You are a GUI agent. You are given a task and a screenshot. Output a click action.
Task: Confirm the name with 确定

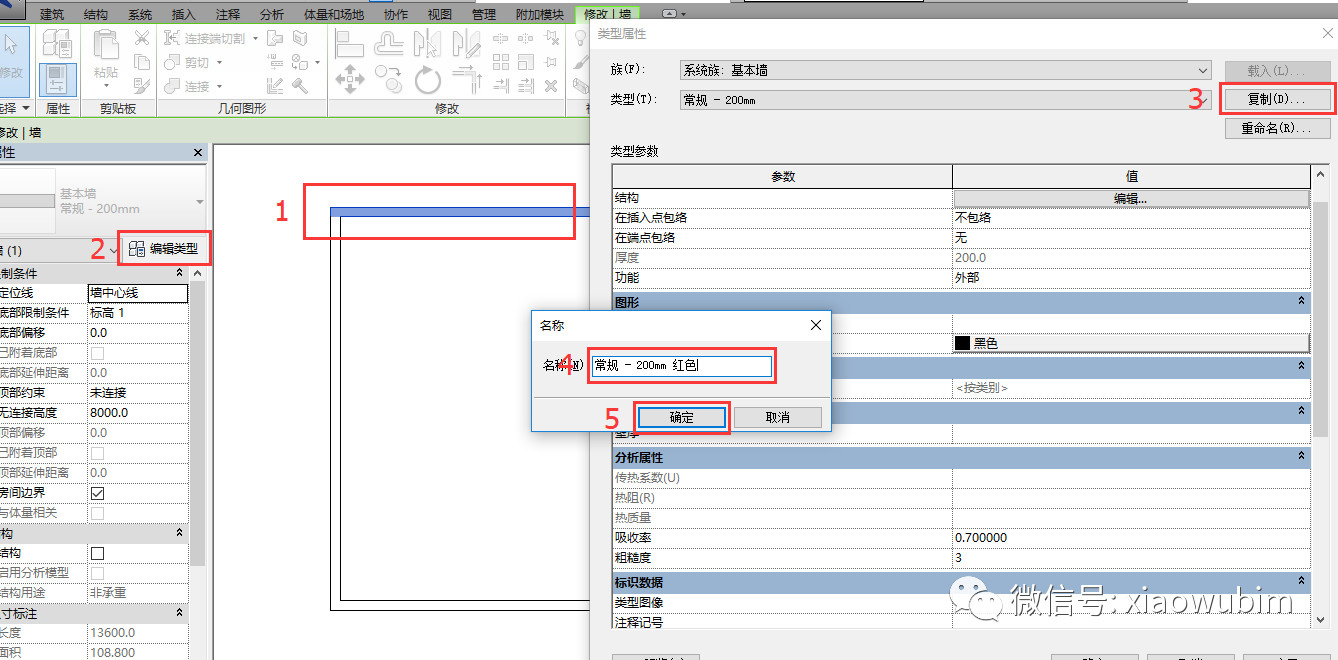point(682,417)
